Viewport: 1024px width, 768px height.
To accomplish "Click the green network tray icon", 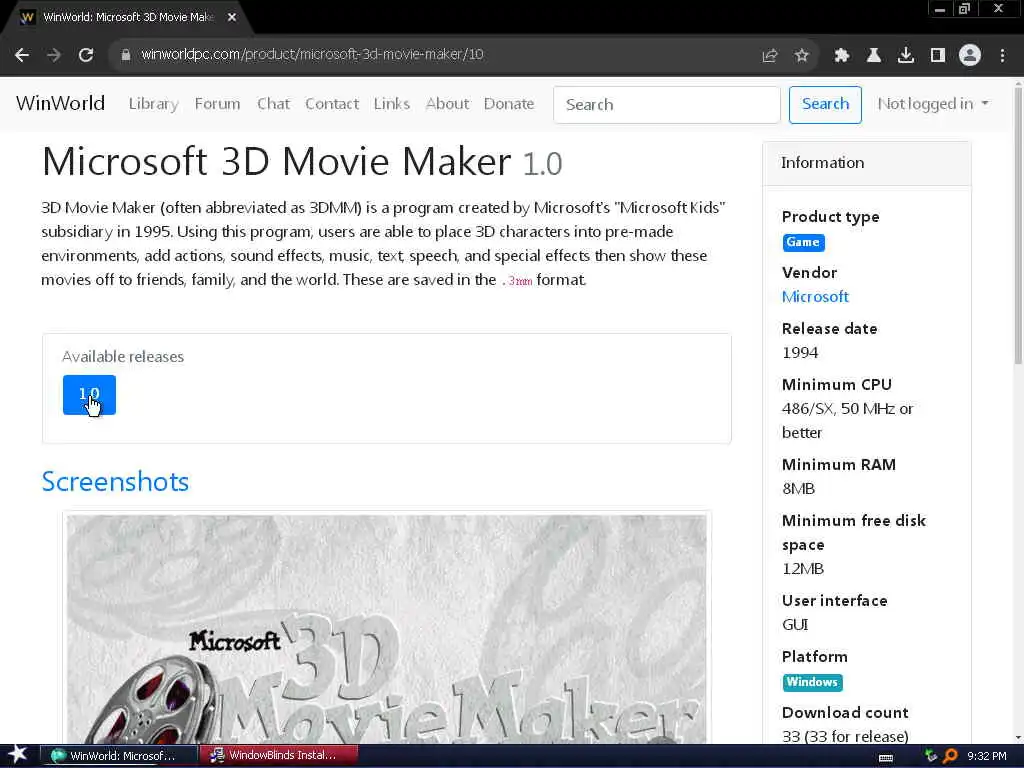I will pyautogui.click(x=931, y=756).
